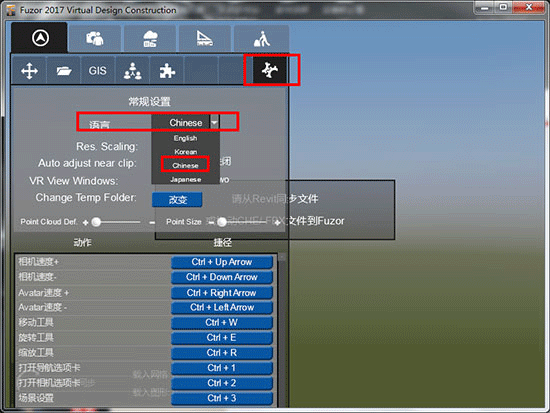Screen dimensions: 550x413
Task: Select Chinese in the dropdown list
Action: coord(185,165)
